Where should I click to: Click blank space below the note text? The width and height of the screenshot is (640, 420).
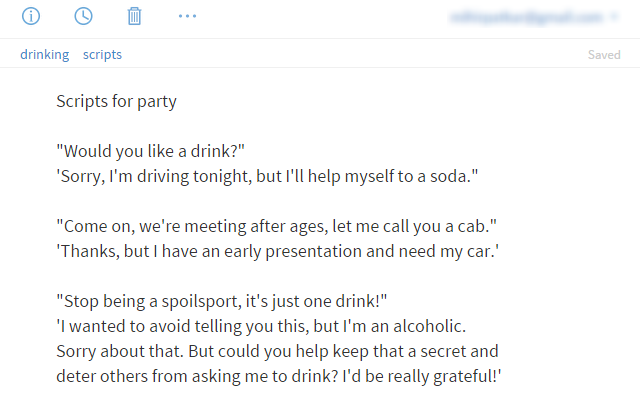tap(320, 404)
